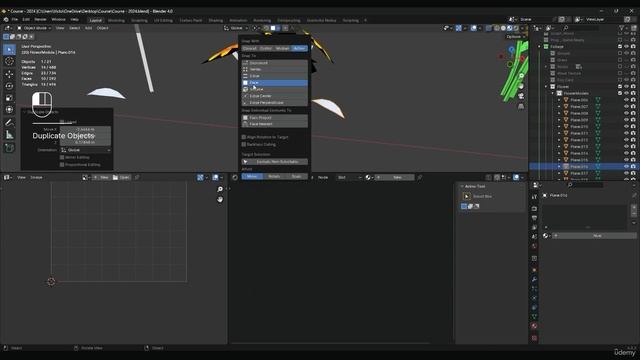Select the FlowerModels collection in outliner
Image resolution: width=640 pixels, height=360 pixels.
576,93
